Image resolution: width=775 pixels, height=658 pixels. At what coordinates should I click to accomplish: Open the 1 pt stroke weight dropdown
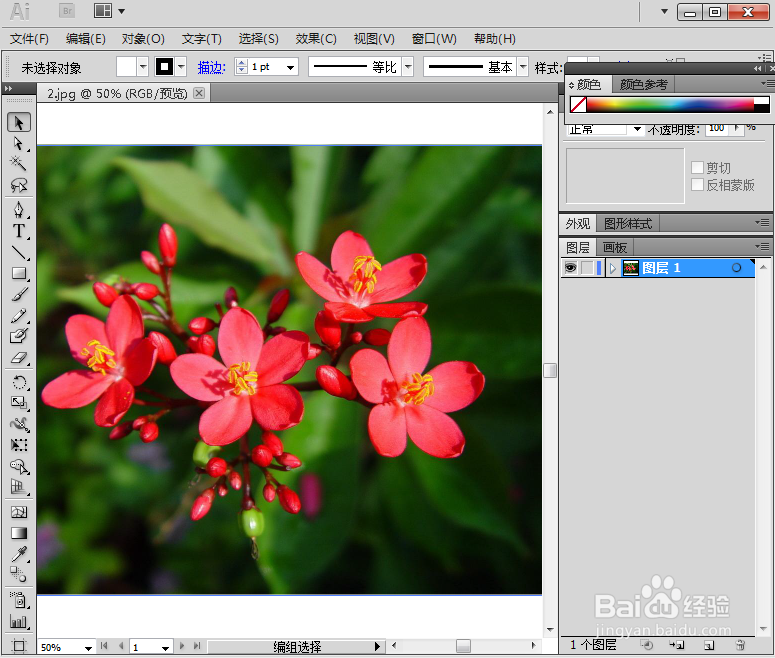tap(291, 67)
